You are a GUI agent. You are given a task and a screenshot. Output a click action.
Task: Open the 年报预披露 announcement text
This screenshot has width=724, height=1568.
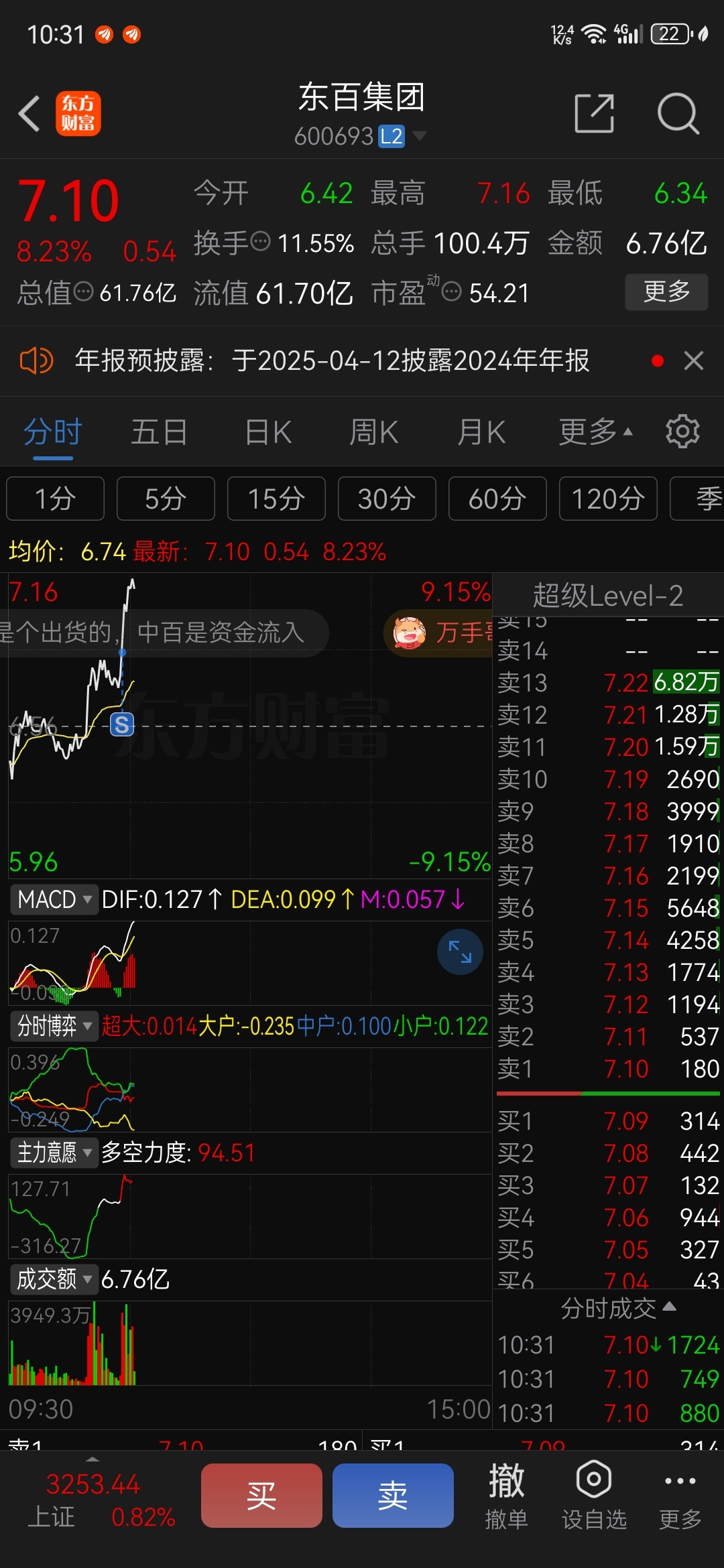332,361
